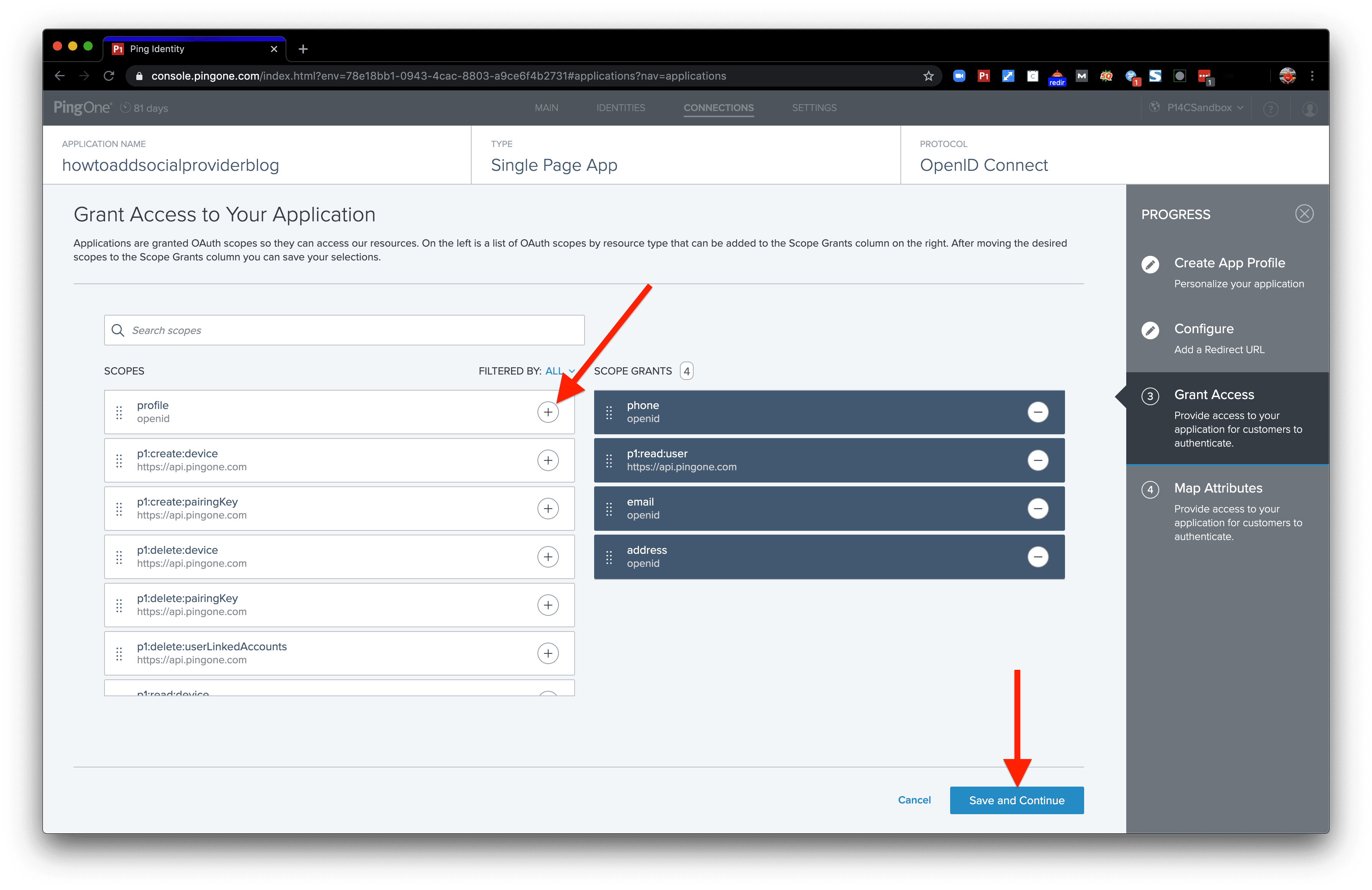1372x890 pixels.
Task: Click Save and Continue button
Action: (x=1016, y=800)
